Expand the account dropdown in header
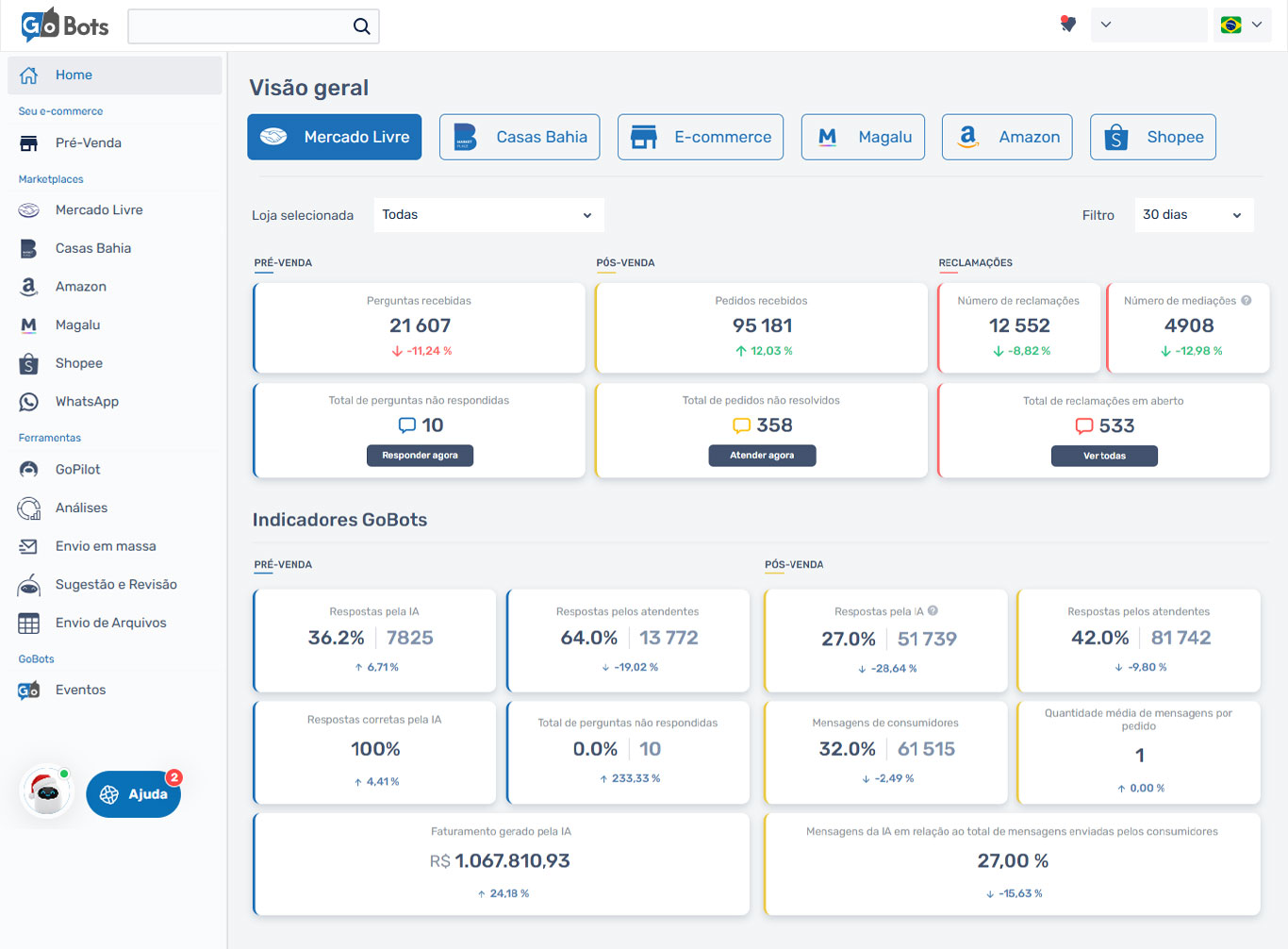The height and width of the screenshot is (949, 1288). pyautogui.click(x=1148, y=25)
